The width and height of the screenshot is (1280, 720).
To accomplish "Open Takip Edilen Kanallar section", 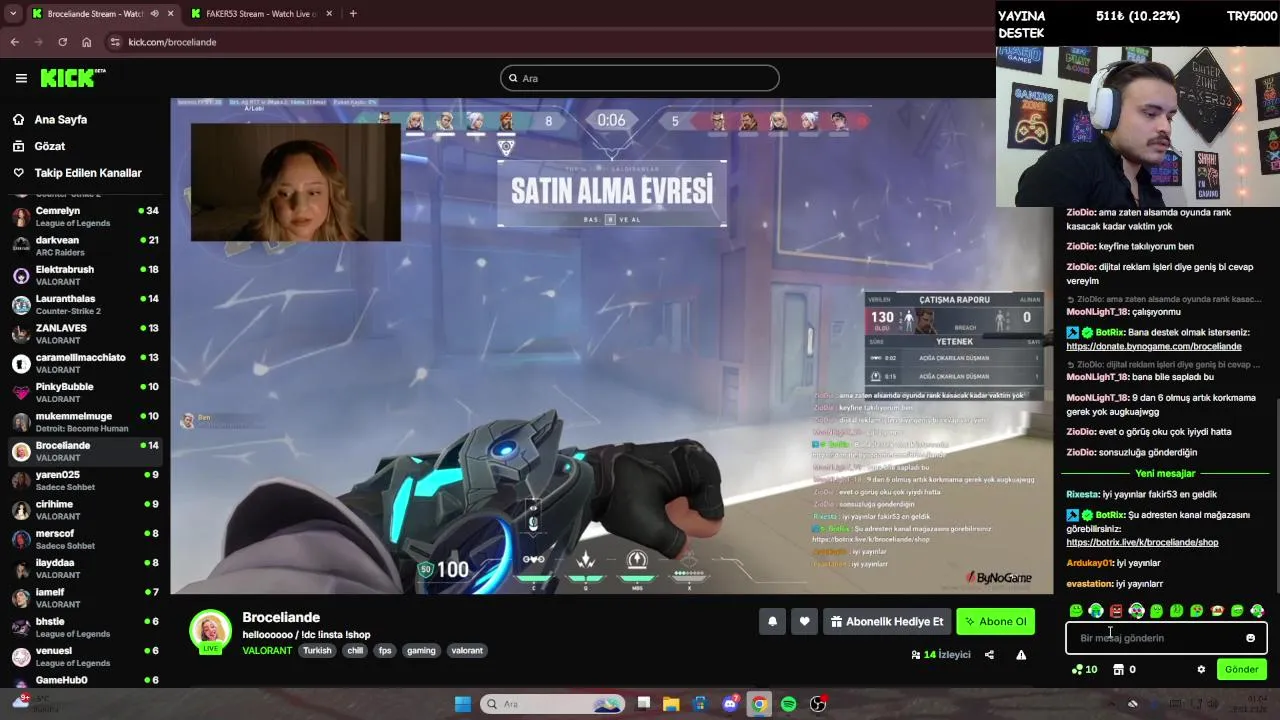I will pos(88,173).
